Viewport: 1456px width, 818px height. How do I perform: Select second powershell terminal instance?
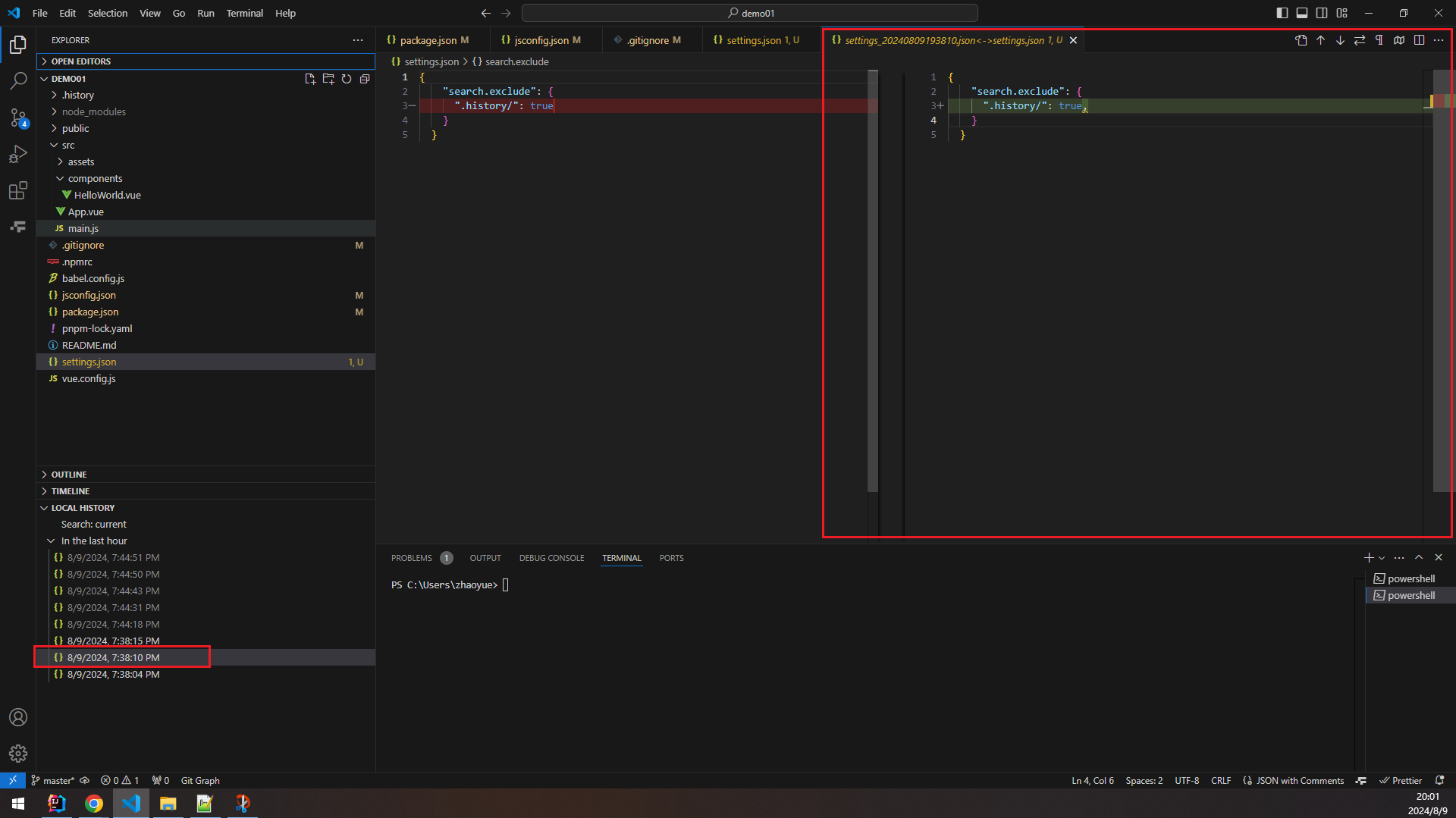coord(1410,595)
